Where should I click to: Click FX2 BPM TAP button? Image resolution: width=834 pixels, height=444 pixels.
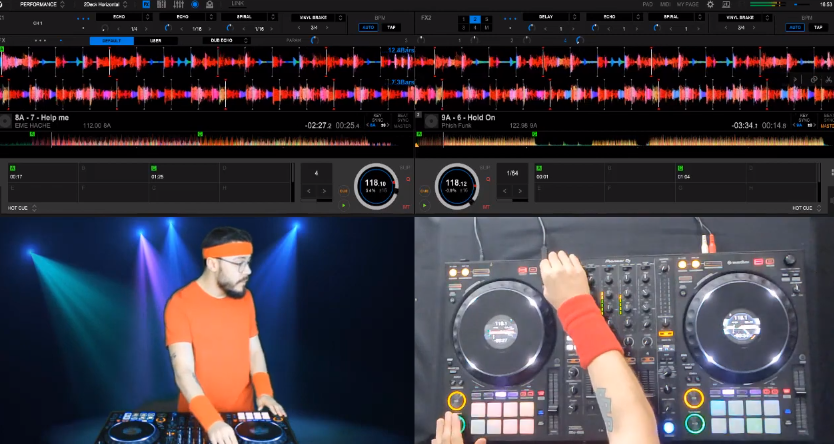pyautogui.click(x=818, y=28)
